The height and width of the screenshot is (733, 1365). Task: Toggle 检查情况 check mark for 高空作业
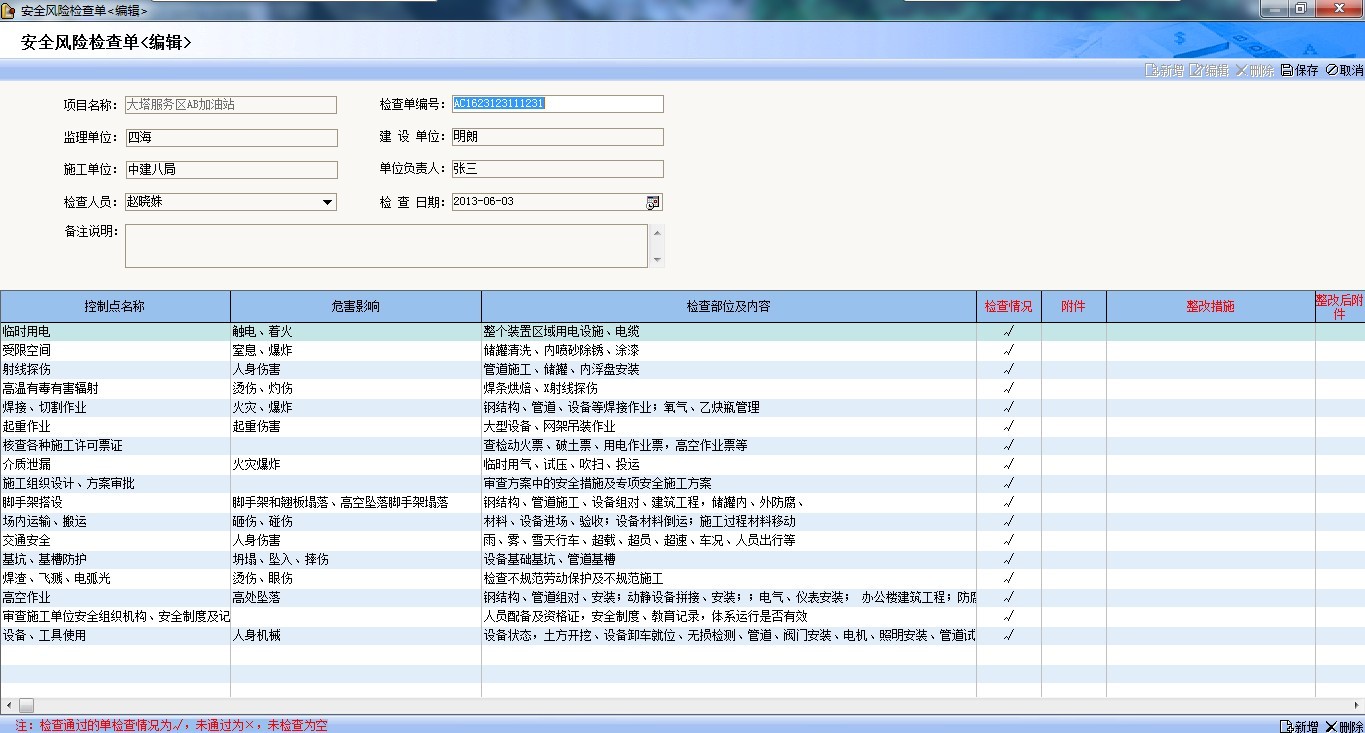click(x=1008, y=598)
